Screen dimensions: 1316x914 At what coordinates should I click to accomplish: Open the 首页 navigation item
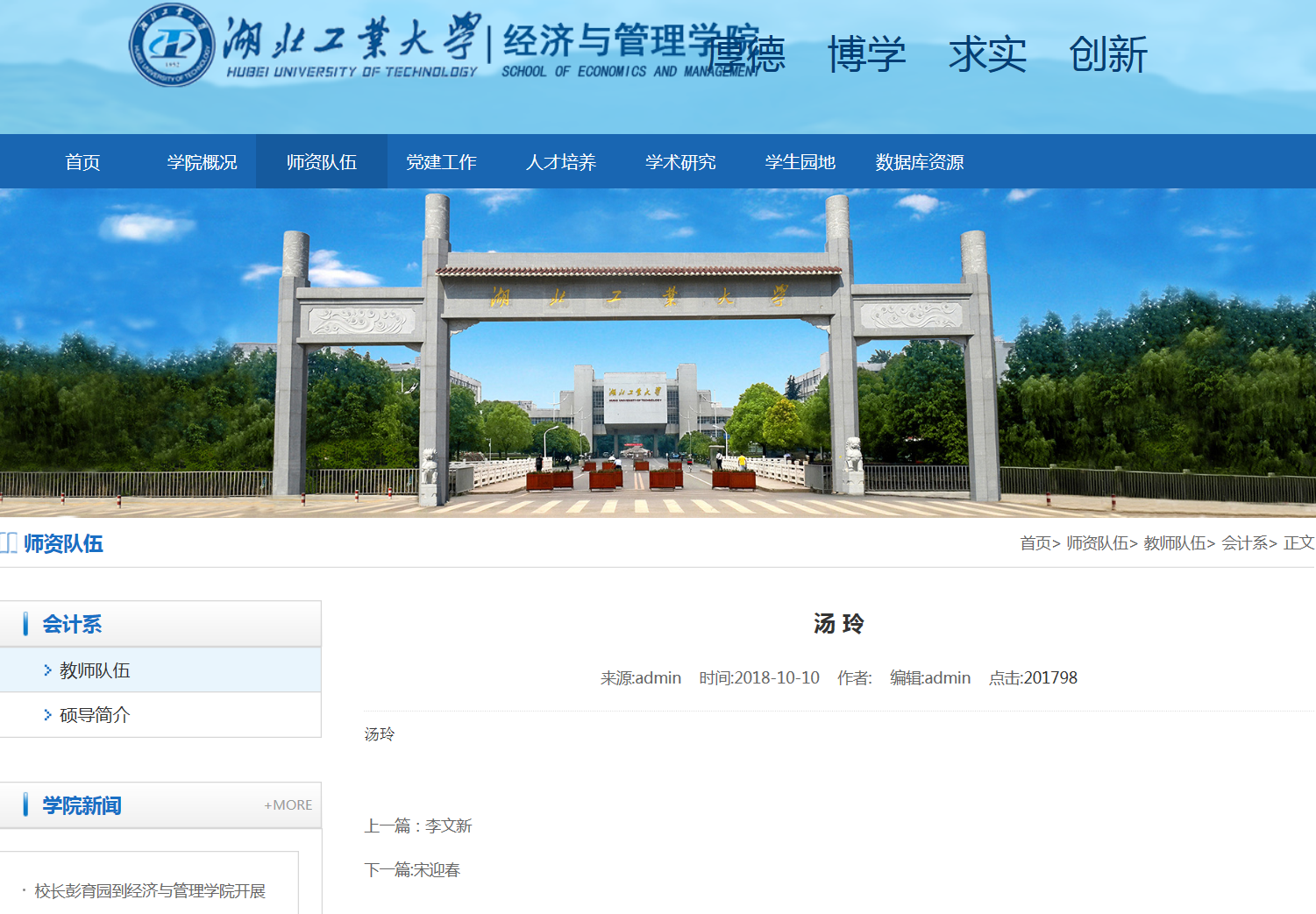click(82, 161)
